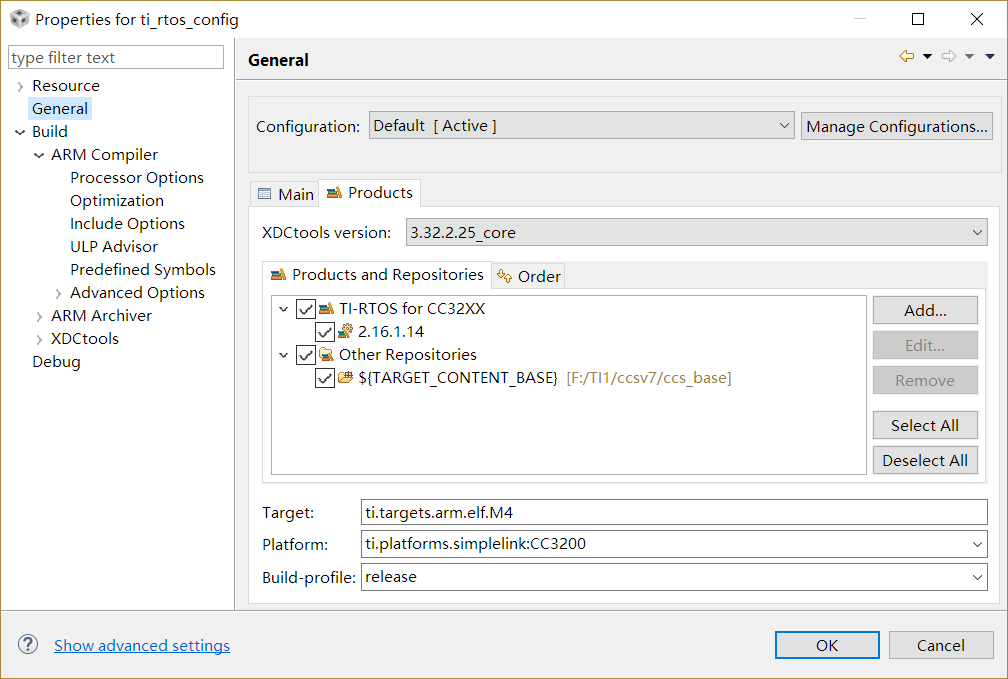Image resolution: width=1008 pixels, height=679 pixels.
Task: Open the XDCtools version dropdown
Action: click(x=696, y=233)
